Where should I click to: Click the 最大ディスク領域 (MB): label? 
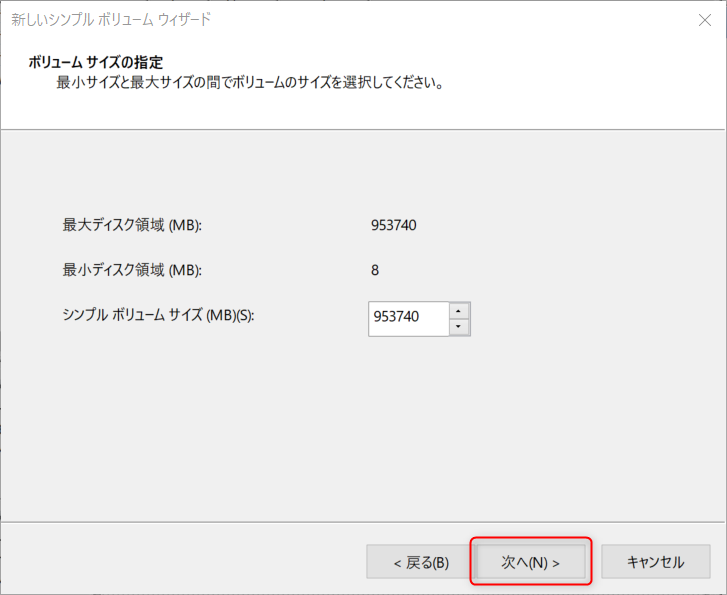[x=132, y=225]
